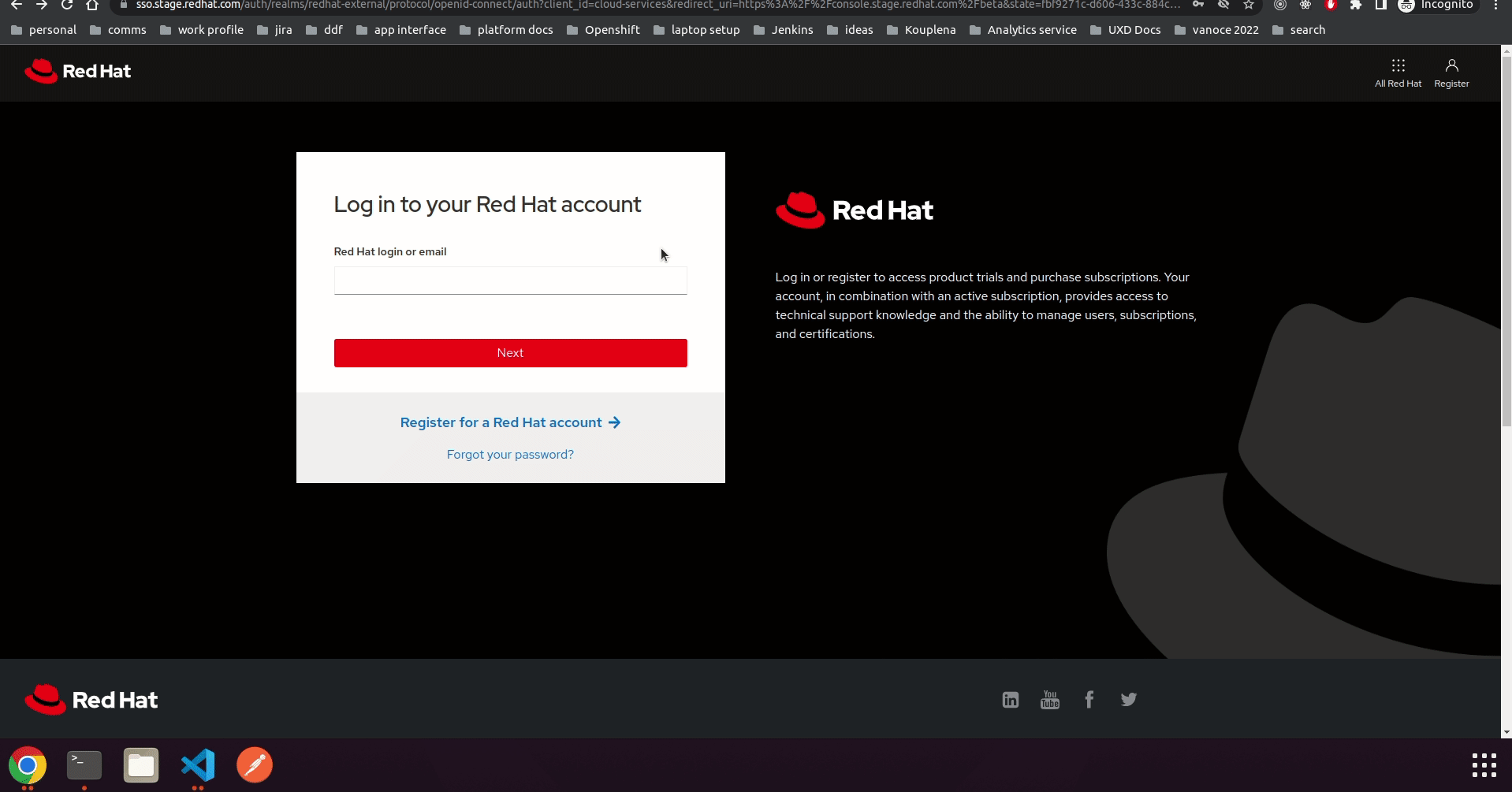Viewport: 1512px width, 792px height.
Task: Open the Extensions puzzle piece menu
Action: 1356,5
